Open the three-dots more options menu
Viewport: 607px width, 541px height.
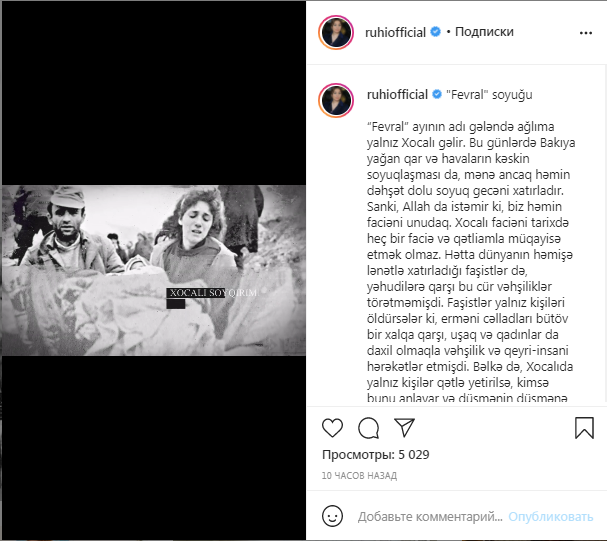coord(586,33)
